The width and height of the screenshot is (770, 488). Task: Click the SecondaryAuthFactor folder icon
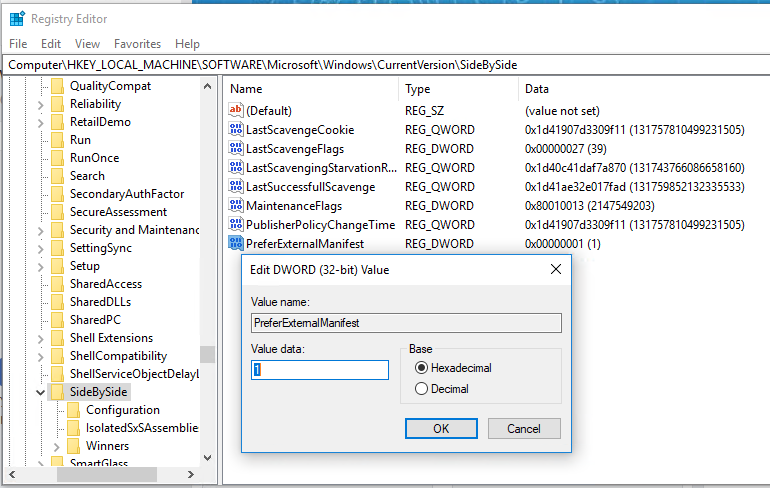pos(57,194)
